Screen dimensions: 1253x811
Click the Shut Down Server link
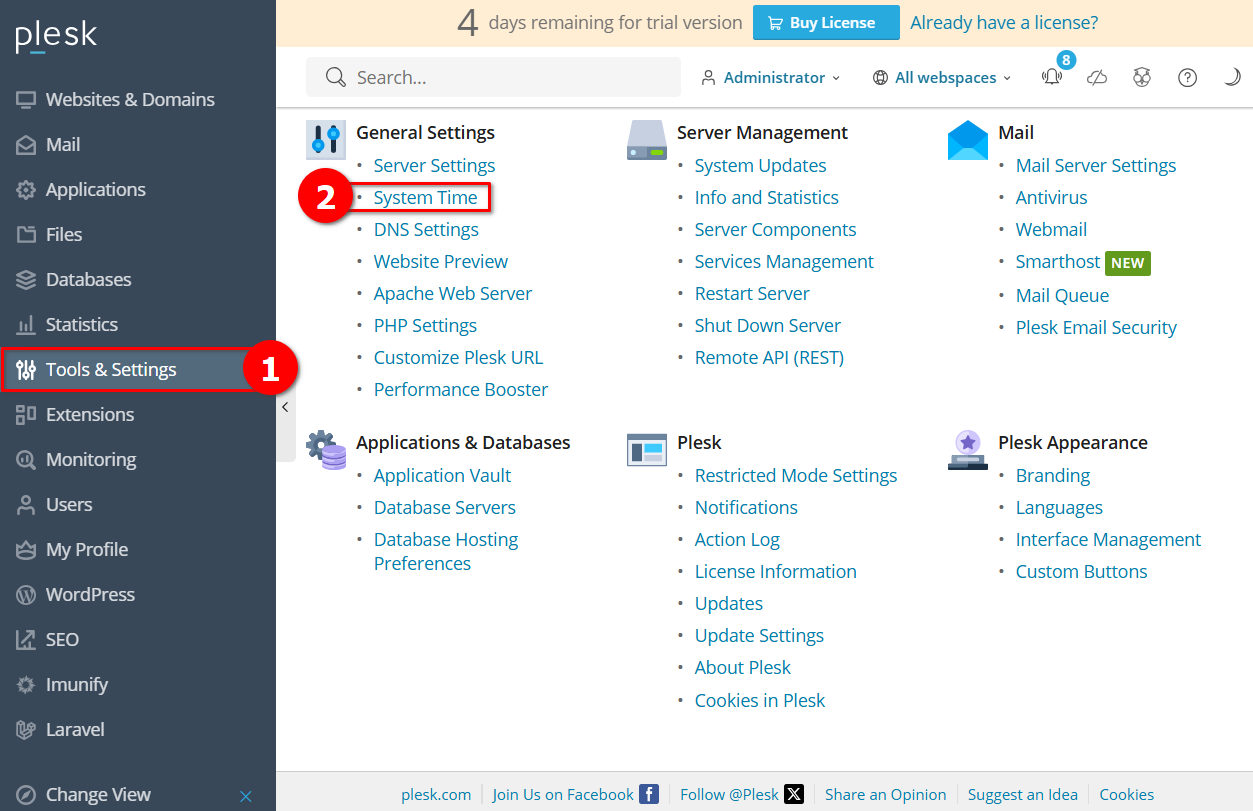click(768, 326)
